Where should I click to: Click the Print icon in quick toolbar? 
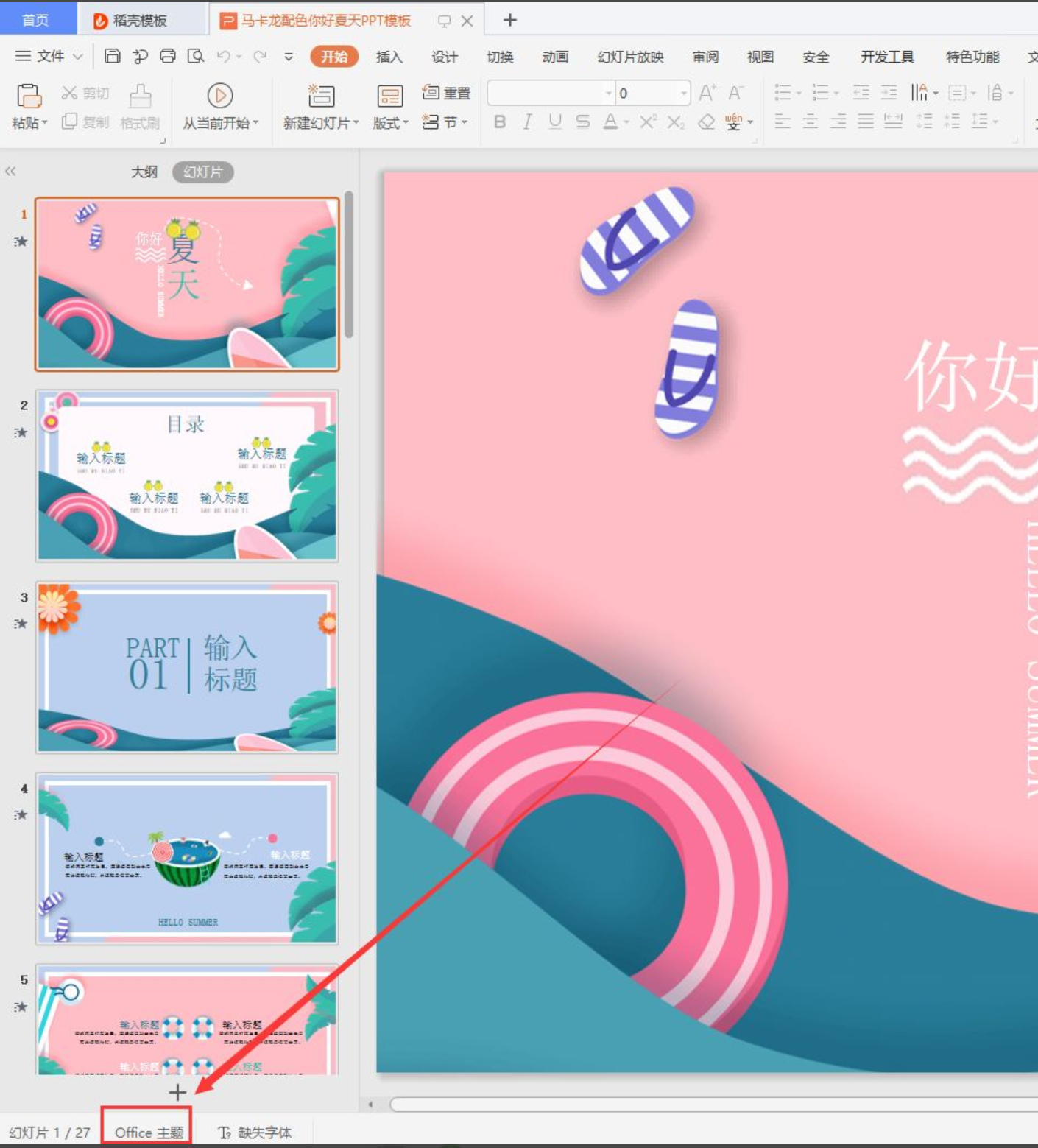pyautogui.click(x=168, y=56)
